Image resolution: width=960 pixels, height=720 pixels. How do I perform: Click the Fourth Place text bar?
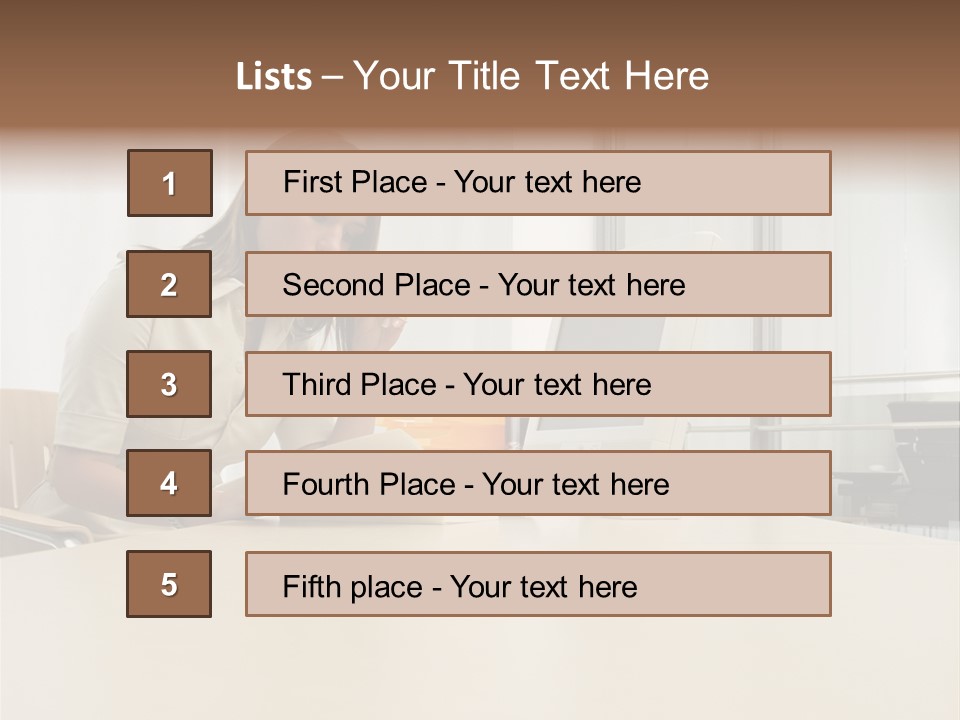538,484
